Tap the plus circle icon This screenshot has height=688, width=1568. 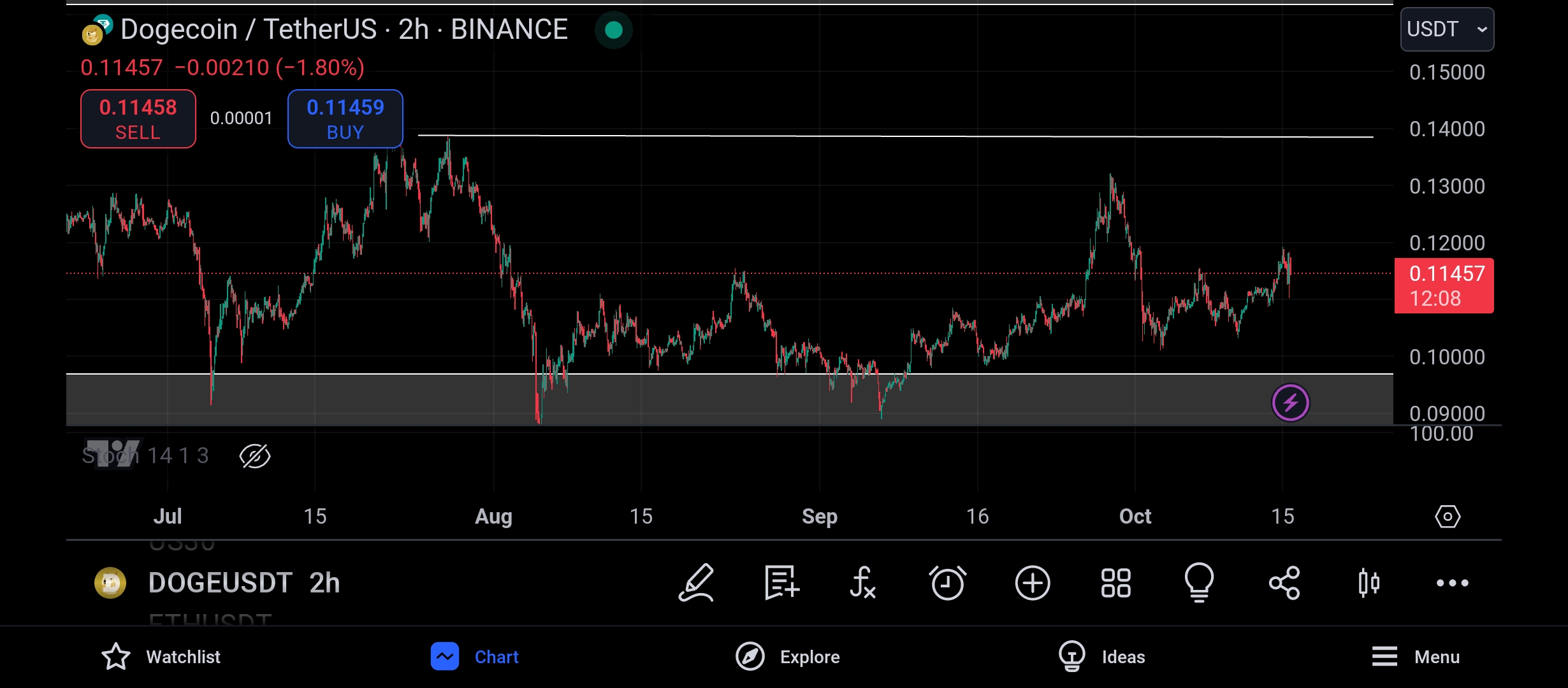pyautogui.click(x=1033, y=582)
